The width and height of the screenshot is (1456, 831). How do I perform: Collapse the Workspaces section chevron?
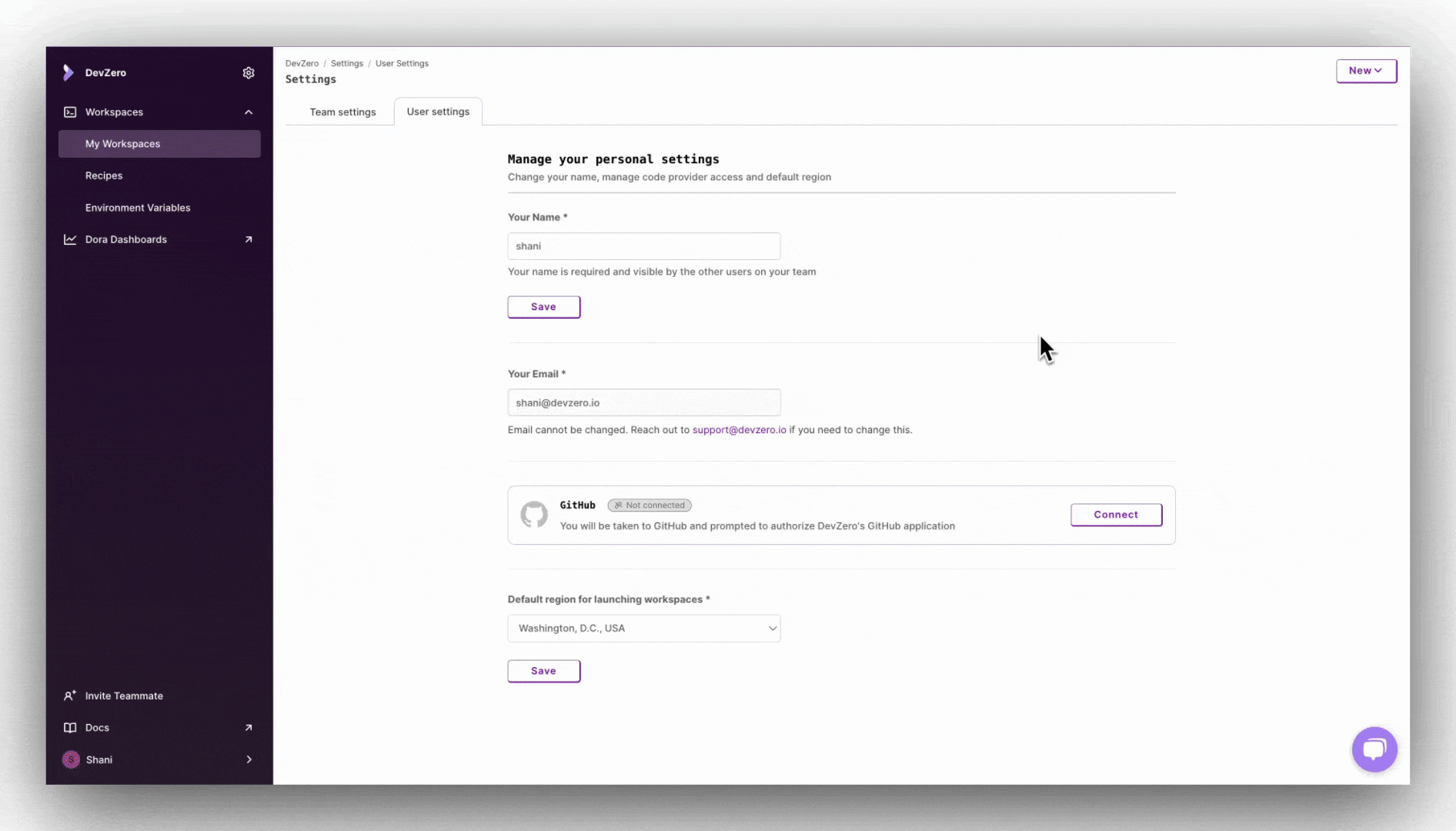[x=249, y=112]
